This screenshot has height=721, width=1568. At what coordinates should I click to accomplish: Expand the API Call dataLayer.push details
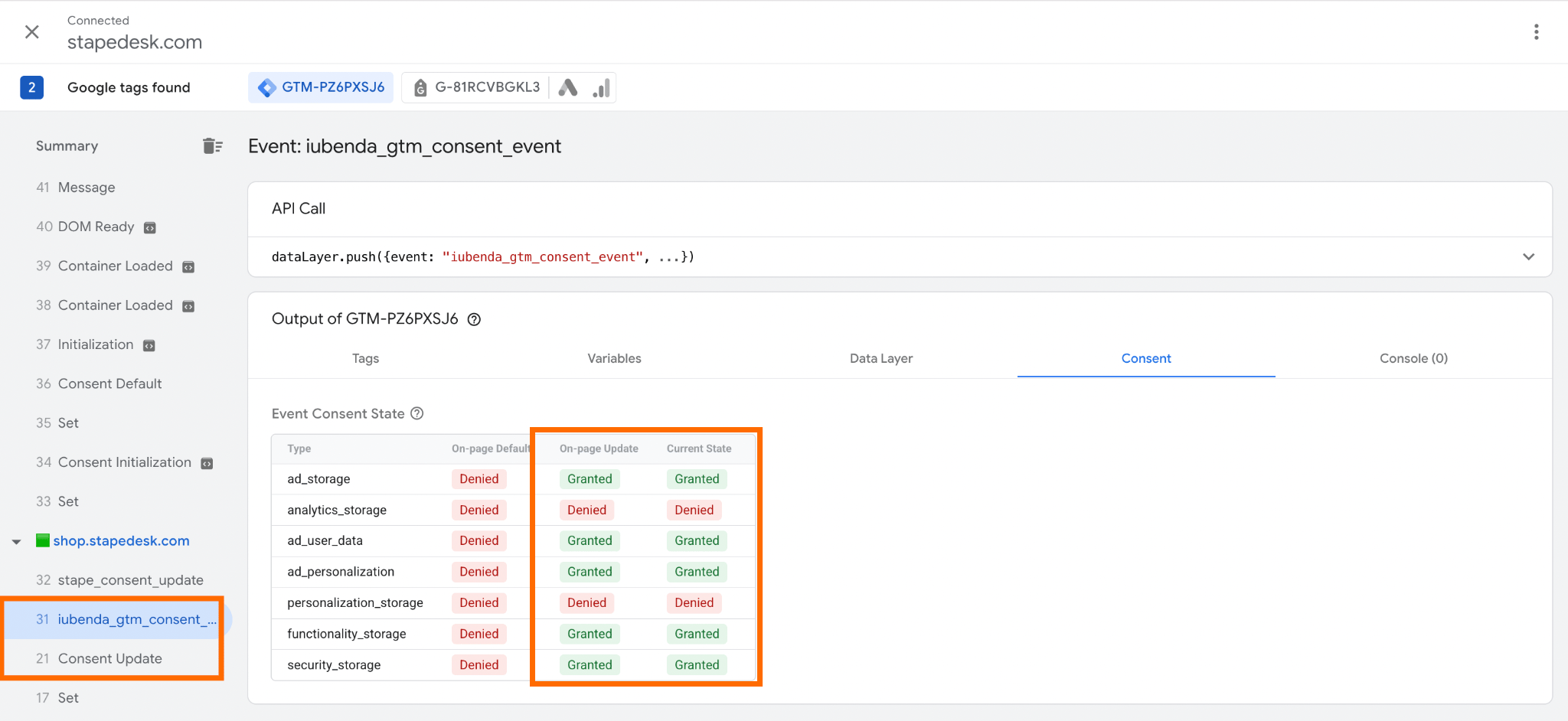coord(1528,256)
